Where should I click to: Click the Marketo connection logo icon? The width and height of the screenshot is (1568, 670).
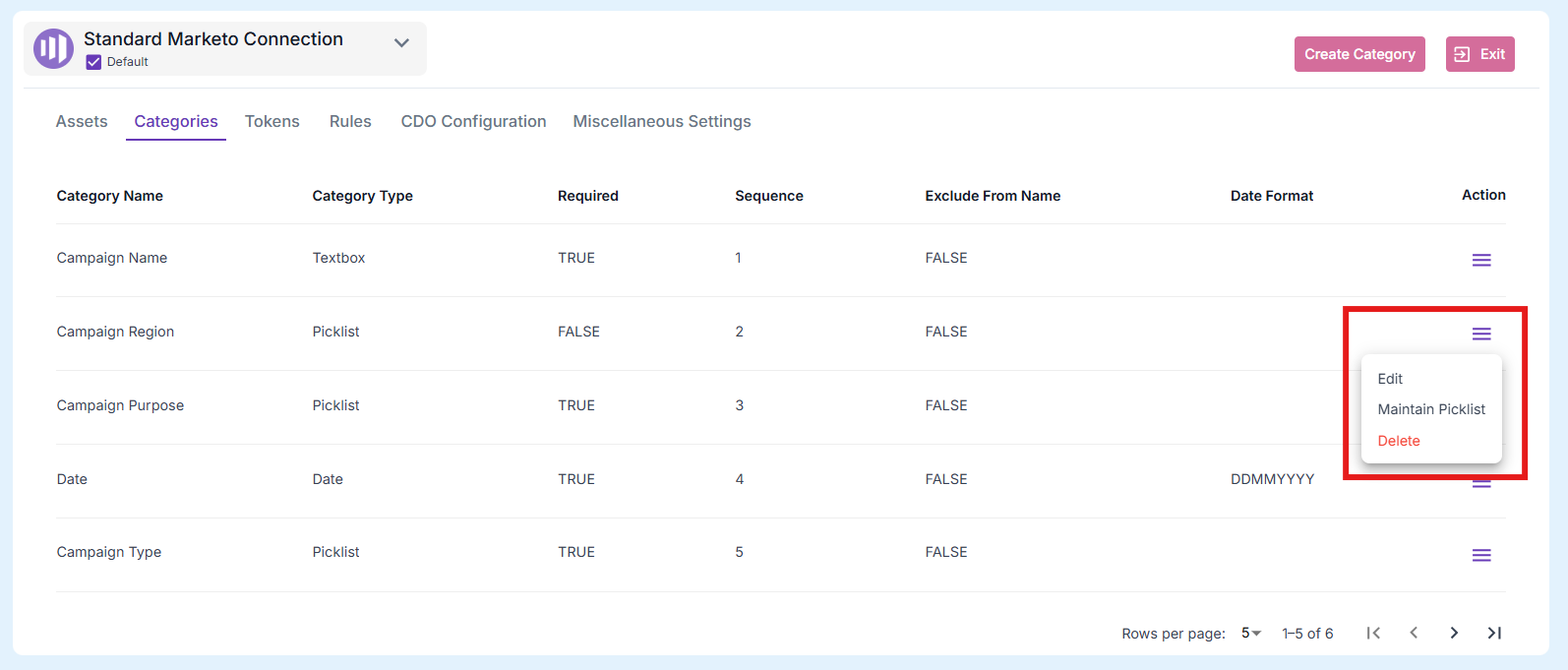53,48
